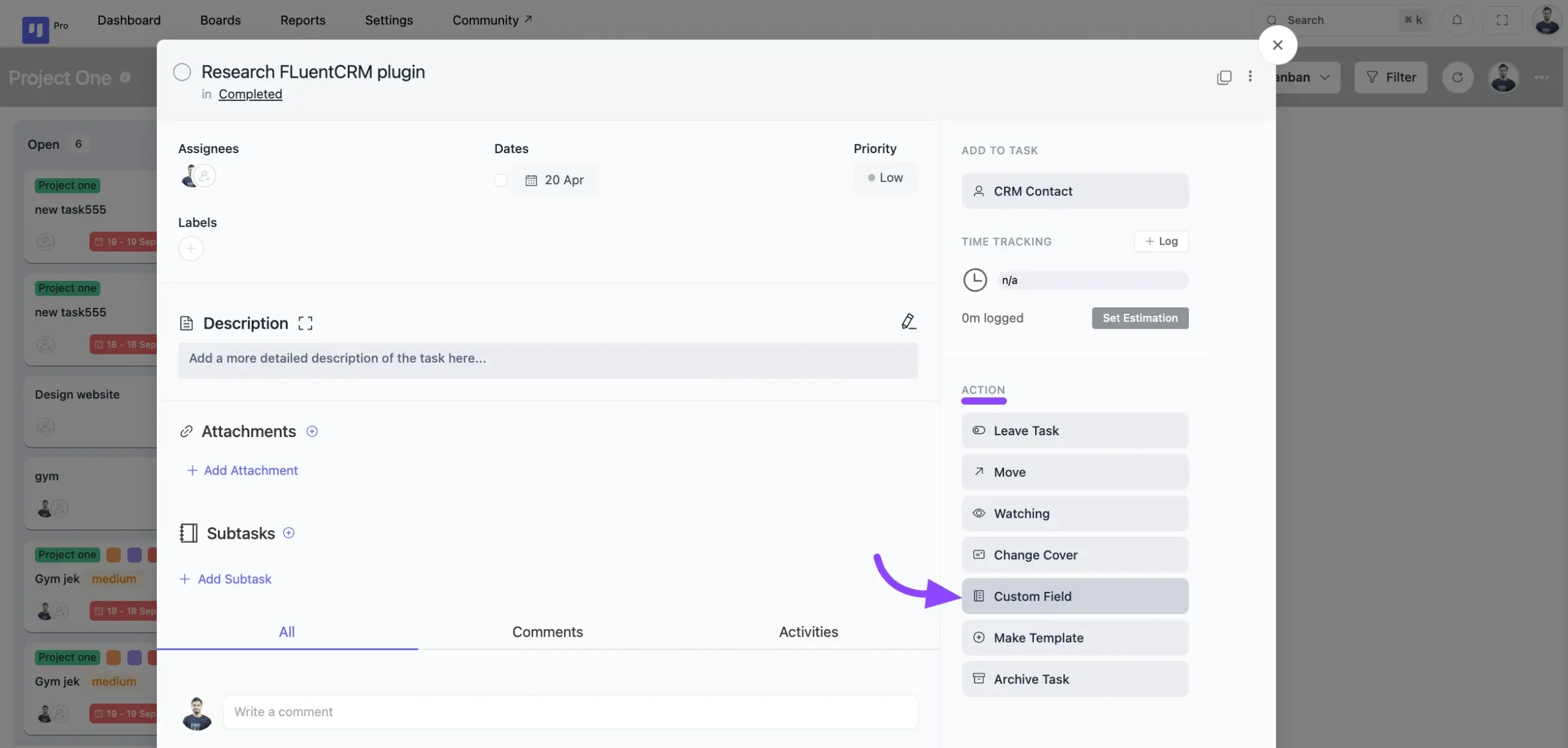Click Add Attachment
Viewport: 1568px width, 748px height.
pos(243,470)
